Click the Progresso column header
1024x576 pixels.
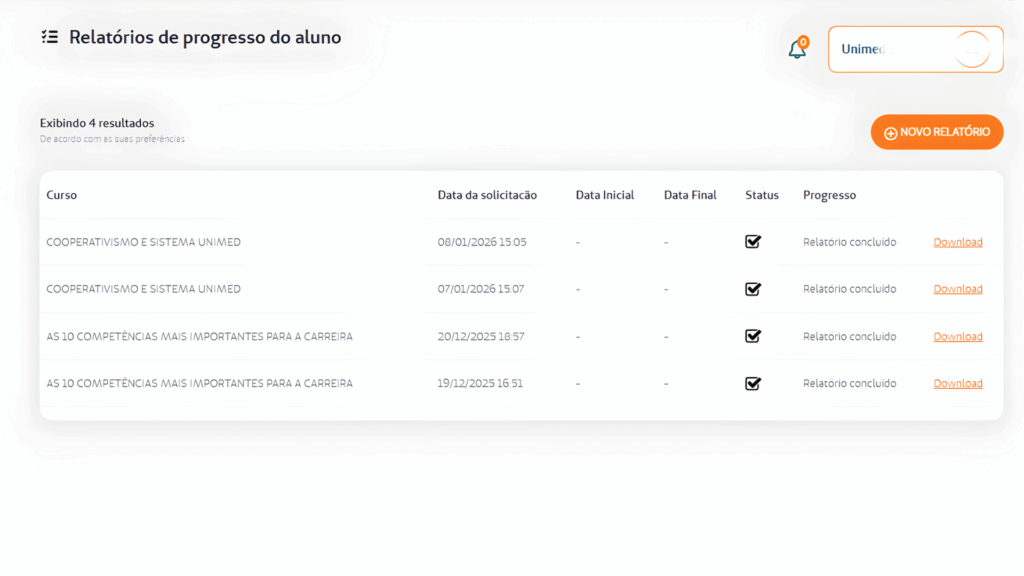(829, 195)
